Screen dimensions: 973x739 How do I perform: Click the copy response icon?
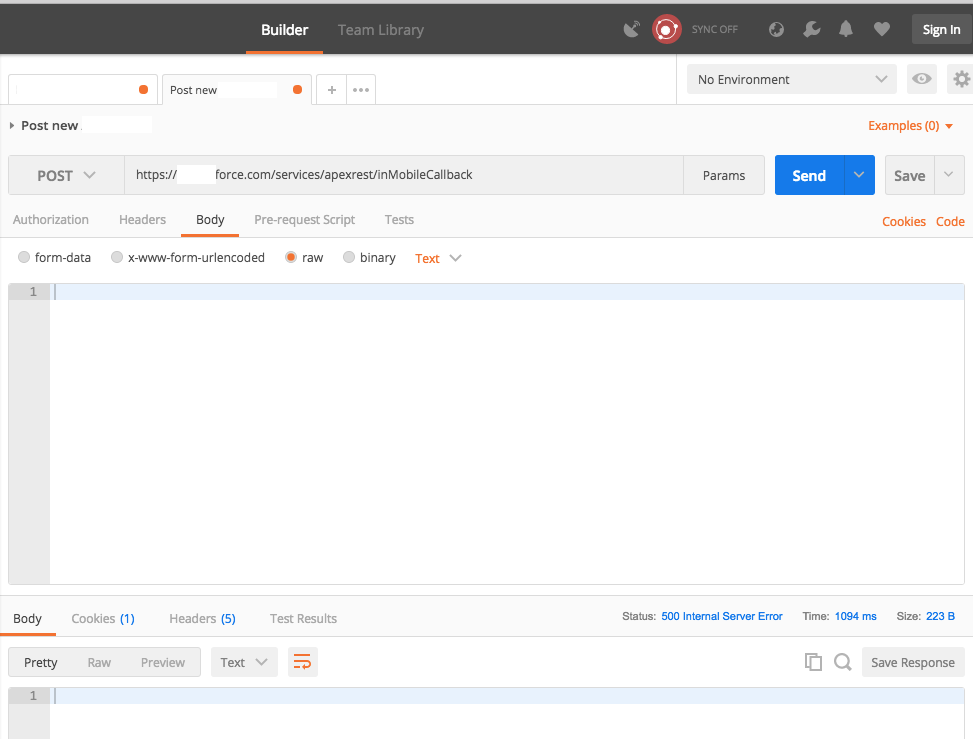(813, 661)
